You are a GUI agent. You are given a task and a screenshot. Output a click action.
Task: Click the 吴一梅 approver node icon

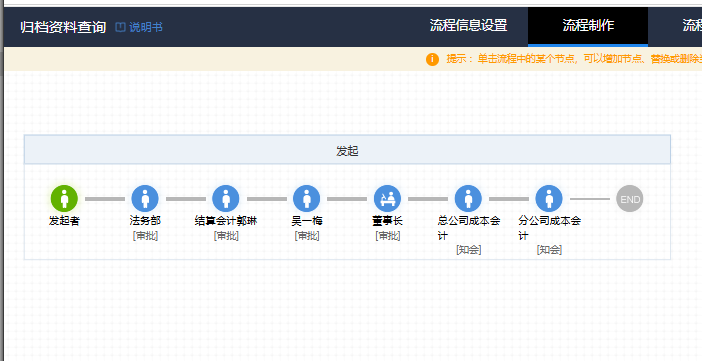pos(307,198)
